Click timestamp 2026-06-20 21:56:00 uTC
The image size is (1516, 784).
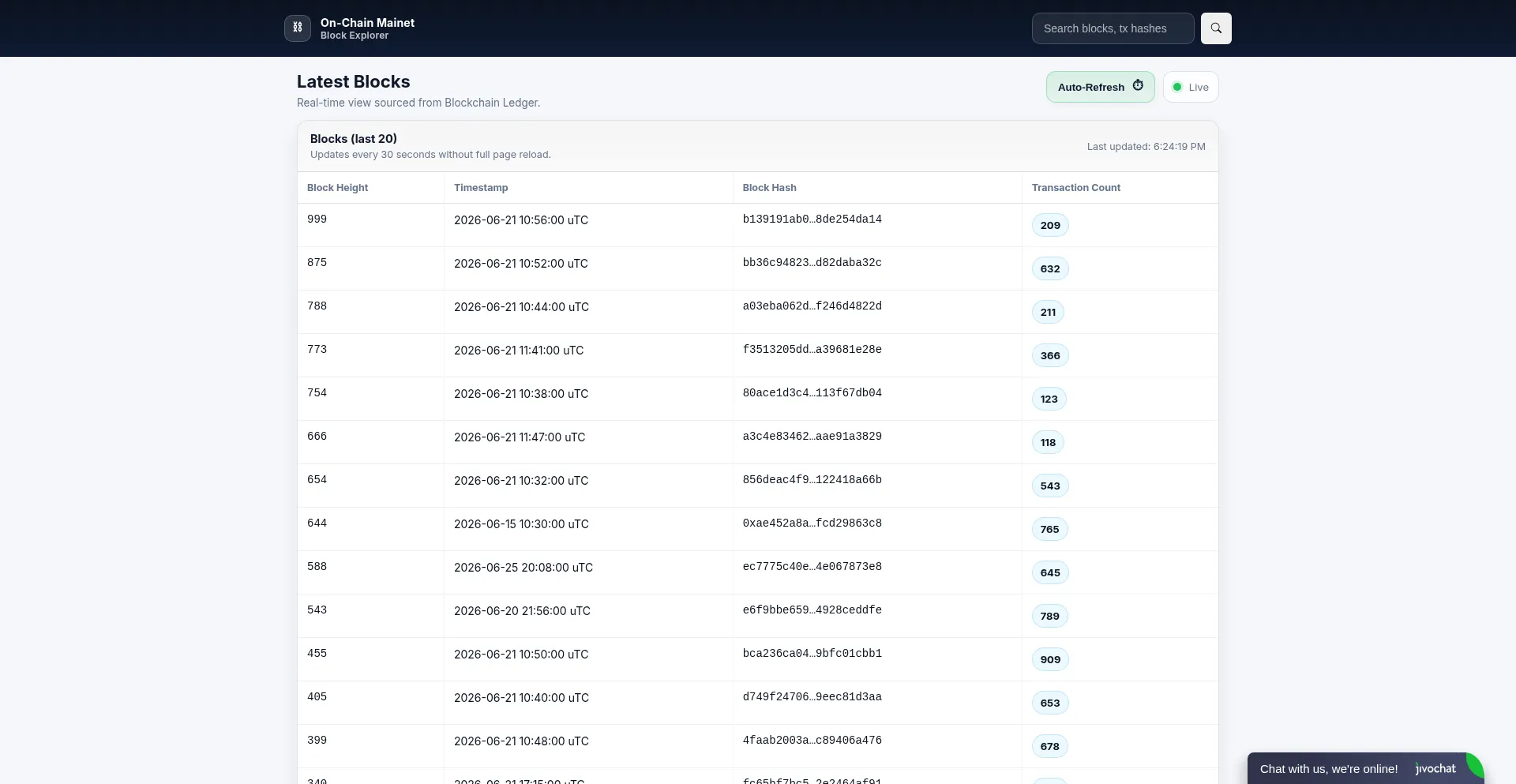[522, 611]
